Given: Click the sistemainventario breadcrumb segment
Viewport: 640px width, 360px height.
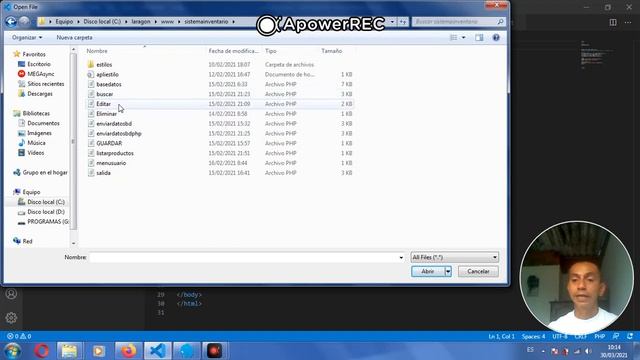Looking at the screenshot, I should 206,22.
